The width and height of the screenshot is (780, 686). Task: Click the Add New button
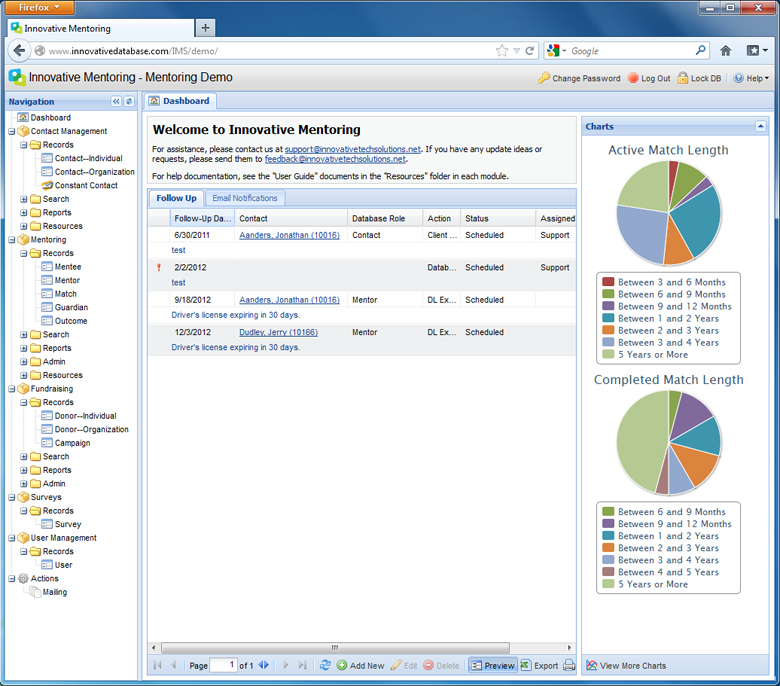pyautogui.click(x=360, y=666)
